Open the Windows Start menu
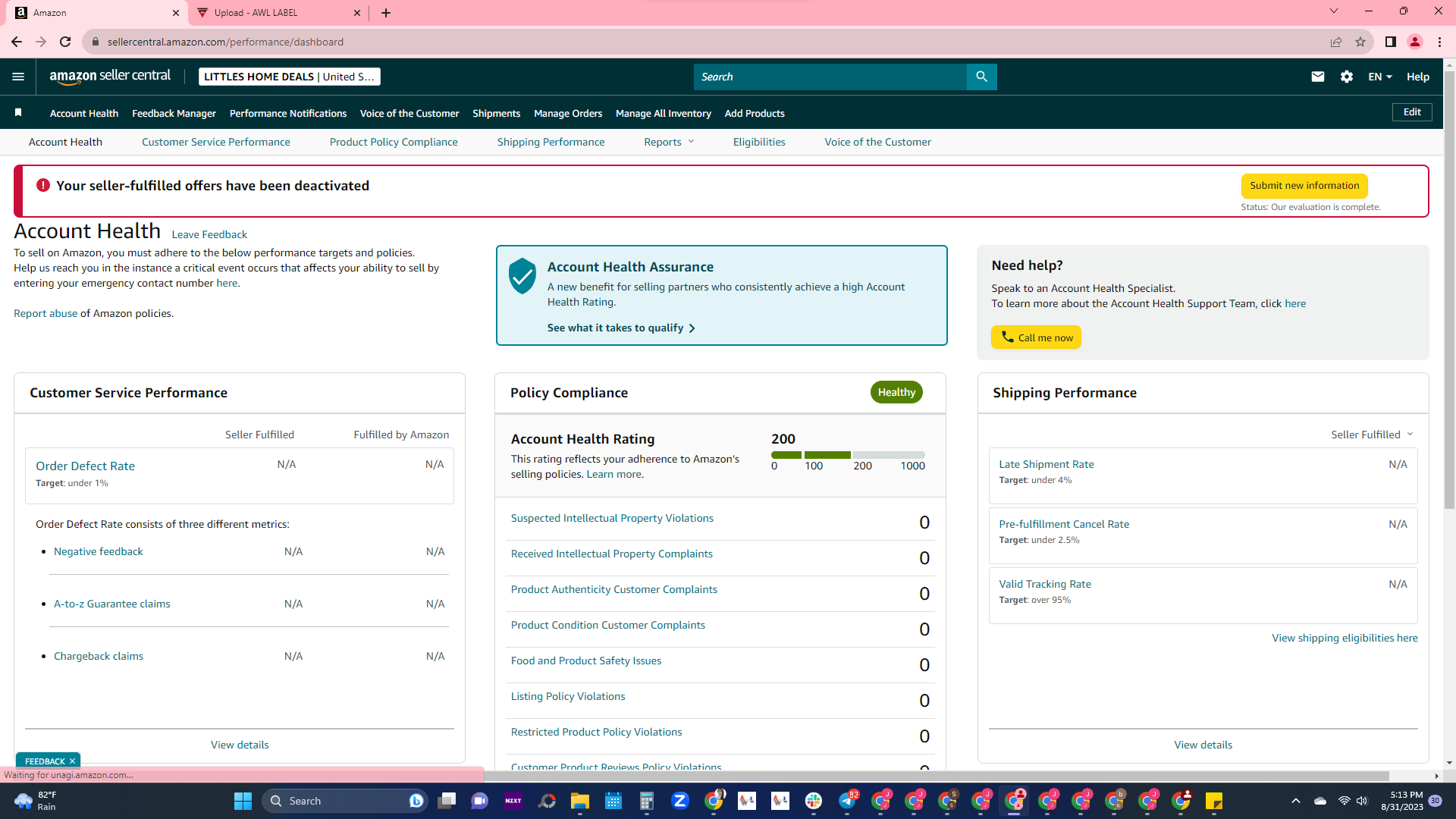Image resolution: width=1456 pixels, height=819 pixels. pyautogui.click(x=243, y=801)
